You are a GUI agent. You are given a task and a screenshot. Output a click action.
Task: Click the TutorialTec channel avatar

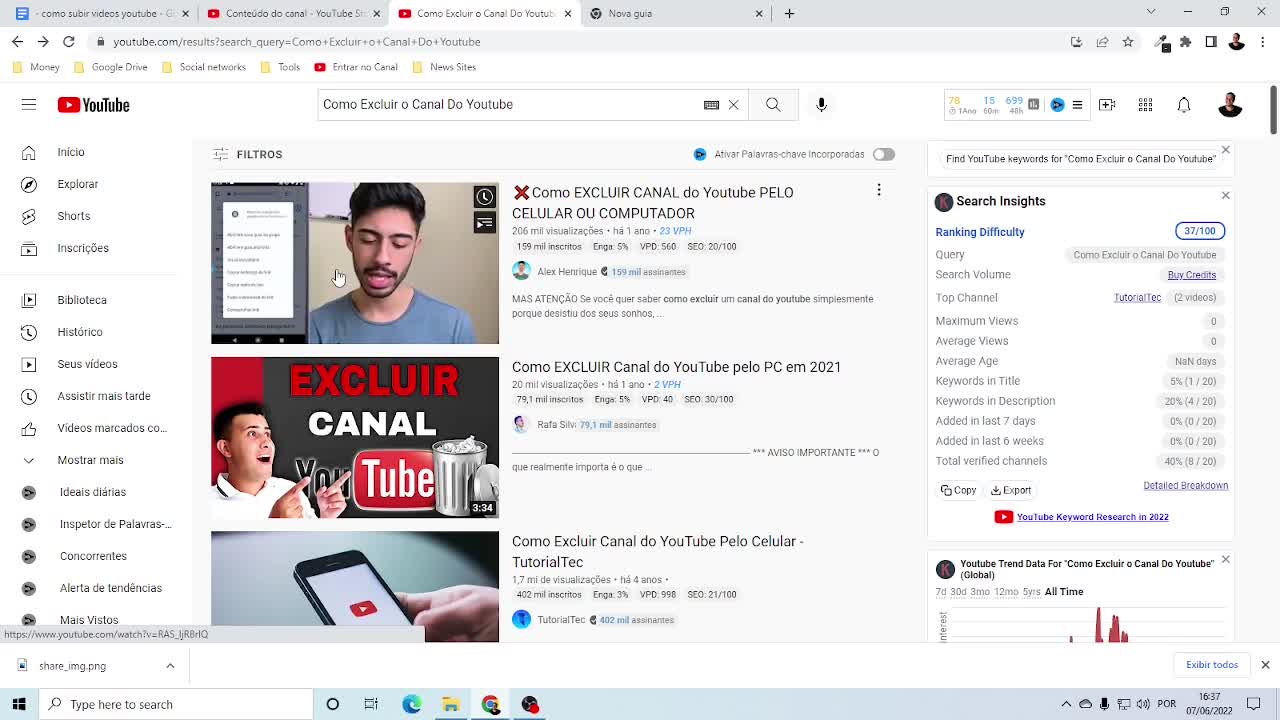coord(521,620)
